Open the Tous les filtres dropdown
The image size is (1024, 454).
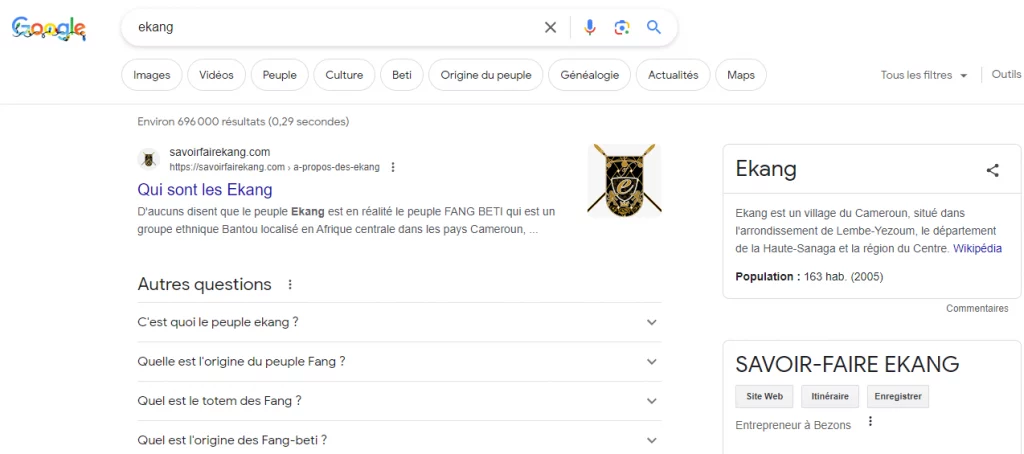pyautogui.click(x=923, y=75)
